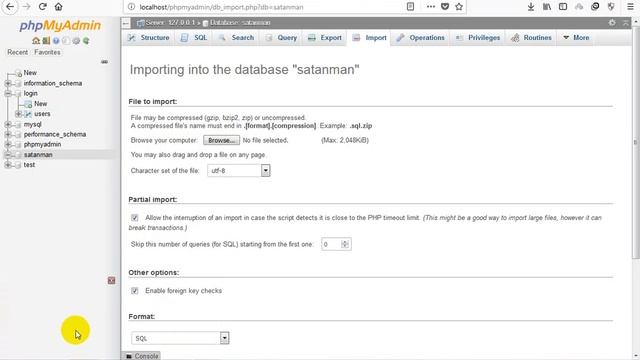Switch to the Structure tab
The width and height of the screenshot is (640, 360).
coord(149,38)
